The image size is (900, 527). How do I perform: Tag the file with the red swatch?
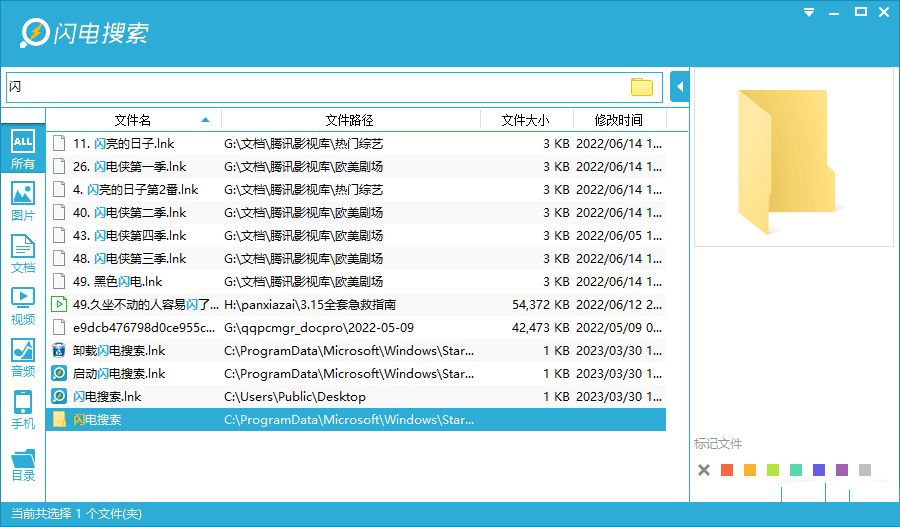pyautogui.click(x=727, y=470)
